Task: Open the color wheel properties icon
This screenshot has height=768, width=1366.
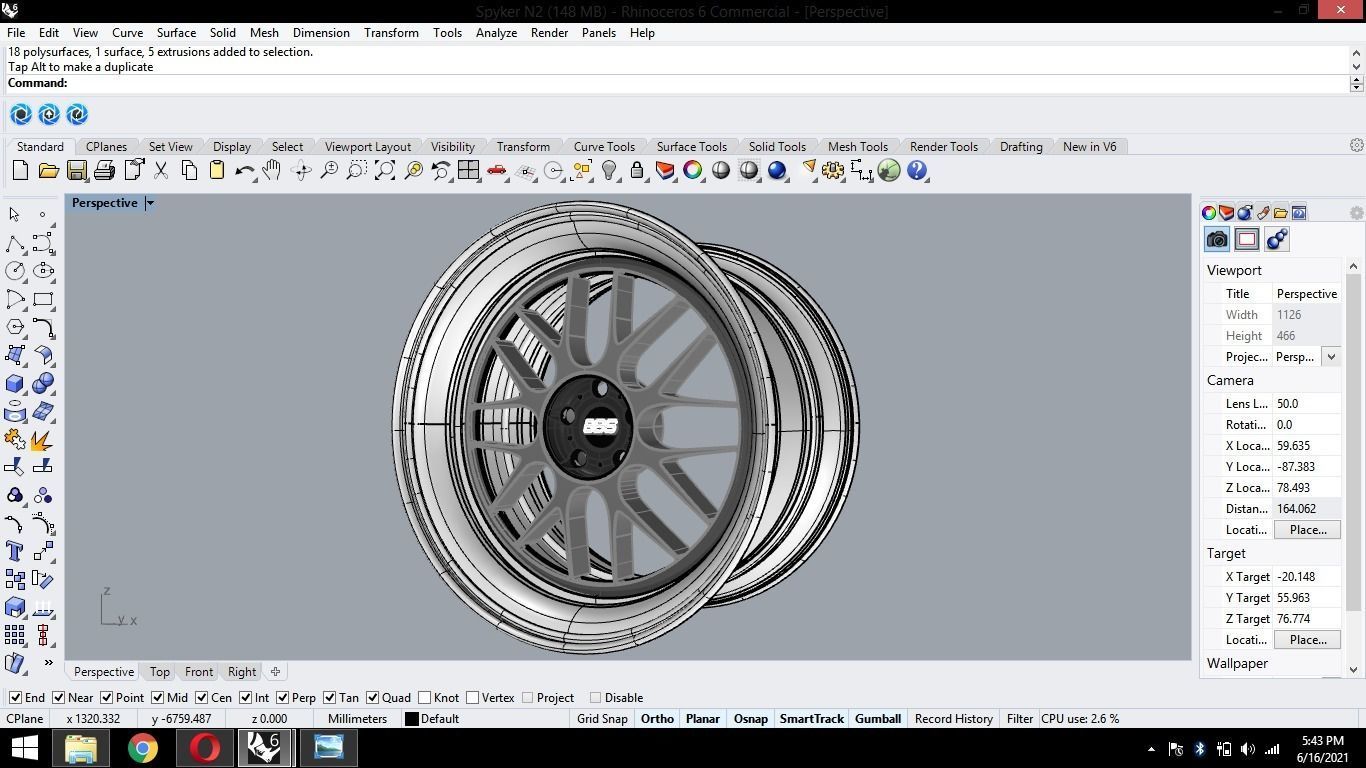Action: pos(693,171)
